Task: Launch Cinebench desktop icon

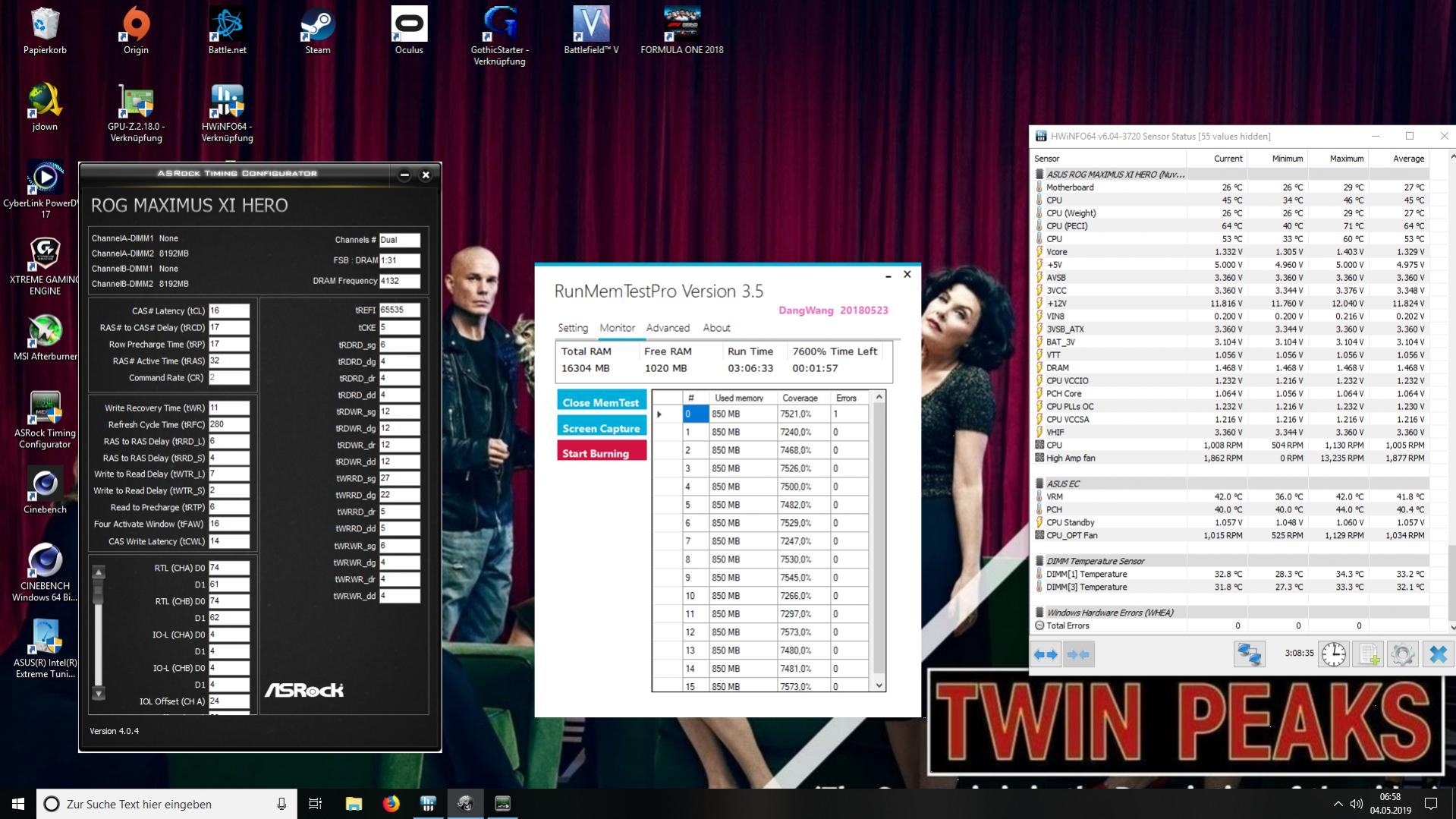Action: 45,490
